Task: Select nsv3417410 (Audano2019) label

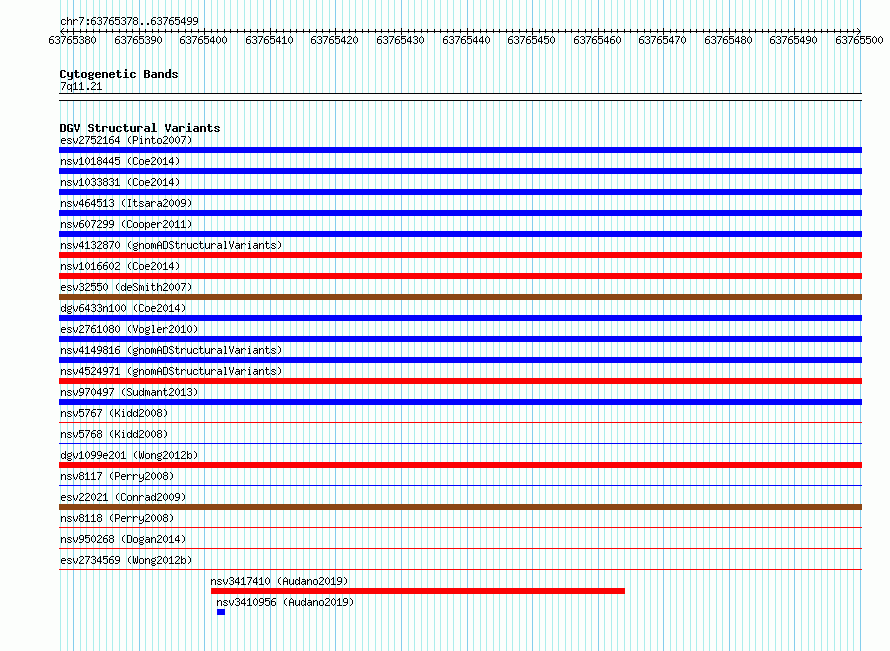Action: click(x=279, y=581)
